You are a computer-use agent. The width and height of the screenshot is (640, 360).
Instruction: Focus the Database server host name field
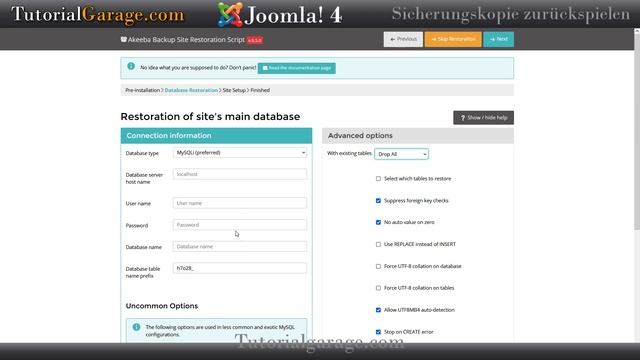click(240, 174)
